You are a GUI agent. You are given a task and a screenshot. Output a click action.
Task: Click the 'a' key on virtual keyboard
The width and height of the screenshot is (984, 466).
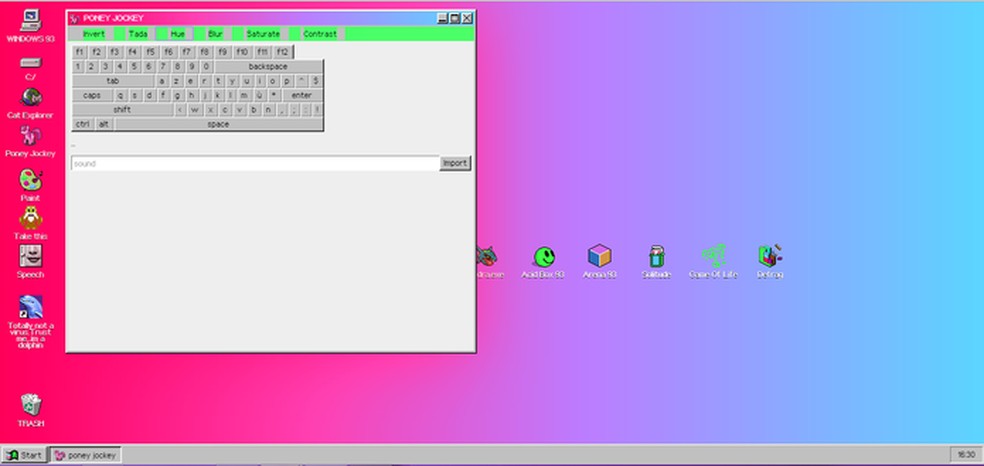click(x=163, y=81)
